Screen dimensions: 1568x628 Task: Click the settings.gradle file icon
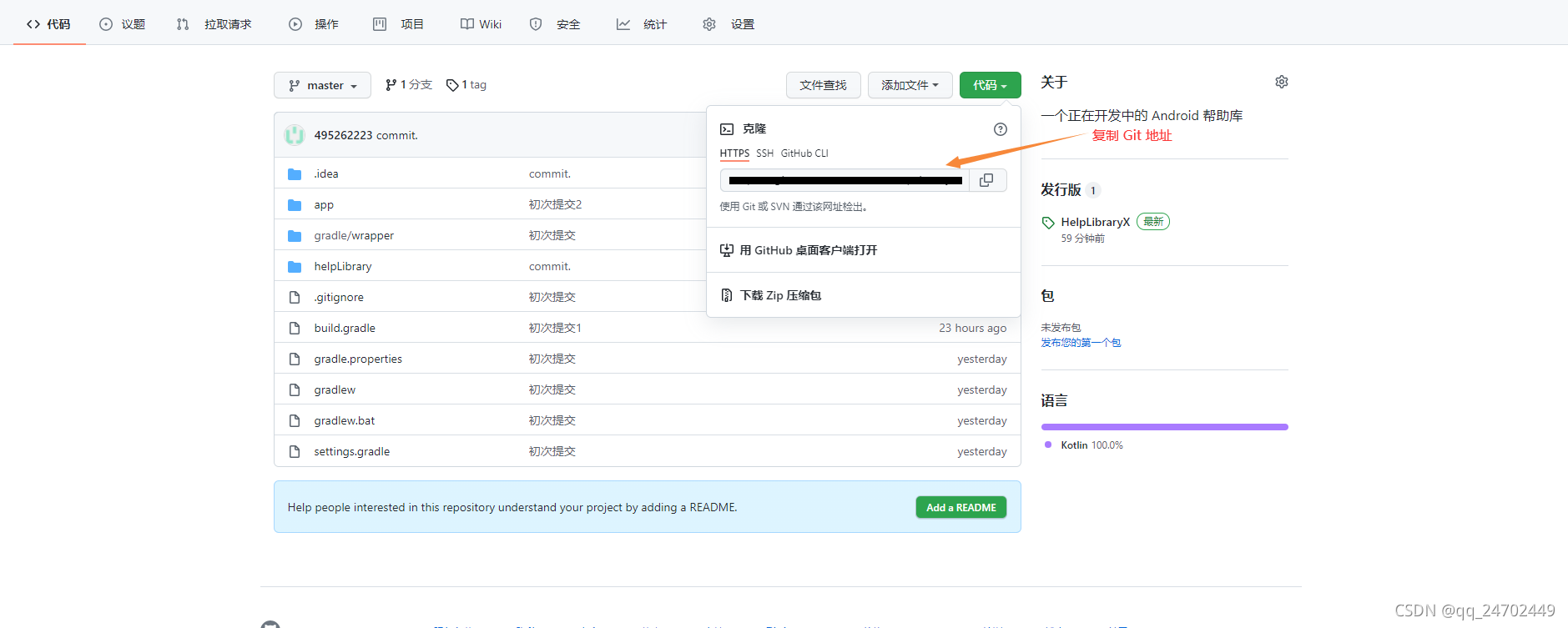tap(295, 452)
